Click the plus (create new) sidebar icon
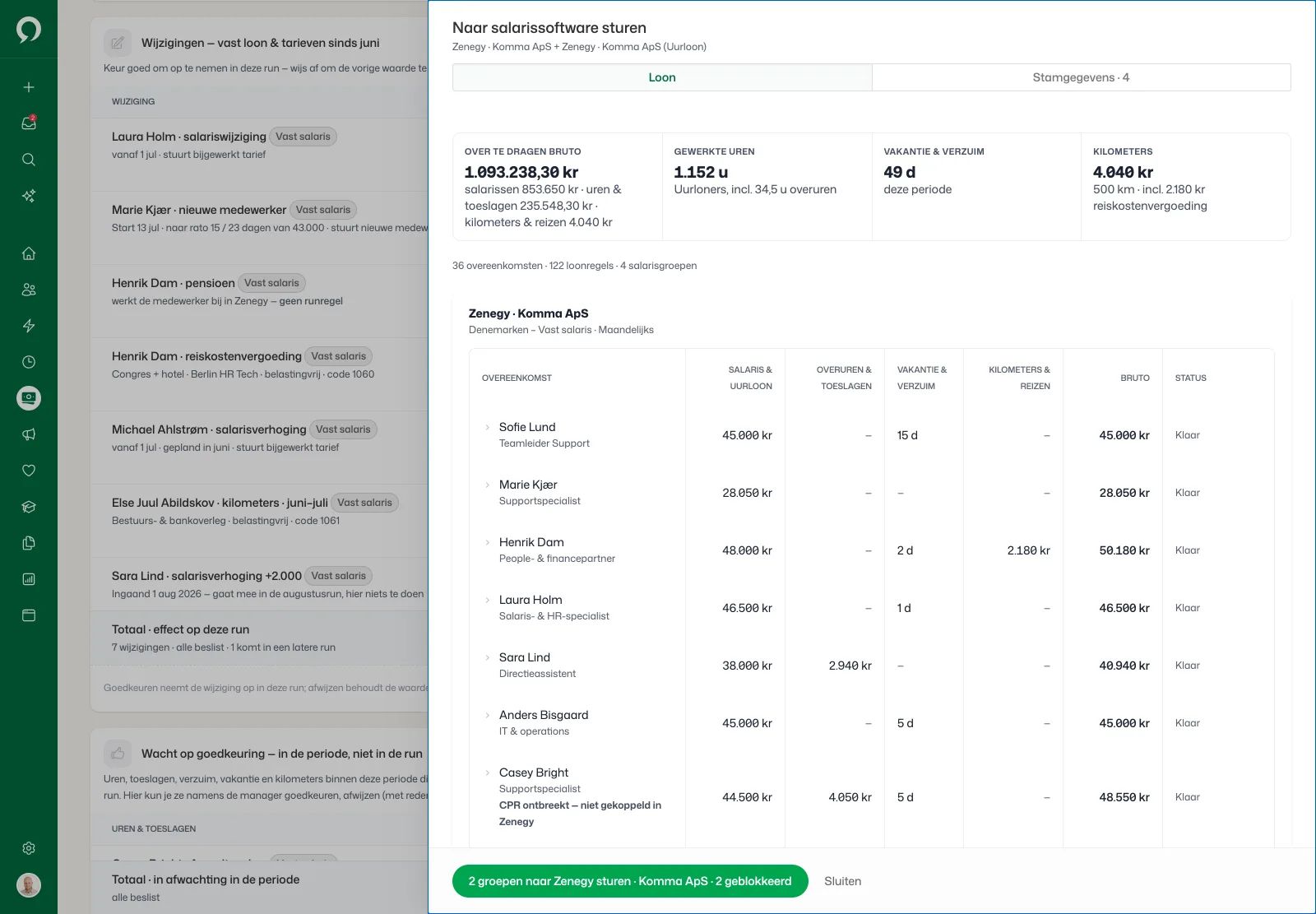This screenshot has height=914, width=1316. point(29,87)
